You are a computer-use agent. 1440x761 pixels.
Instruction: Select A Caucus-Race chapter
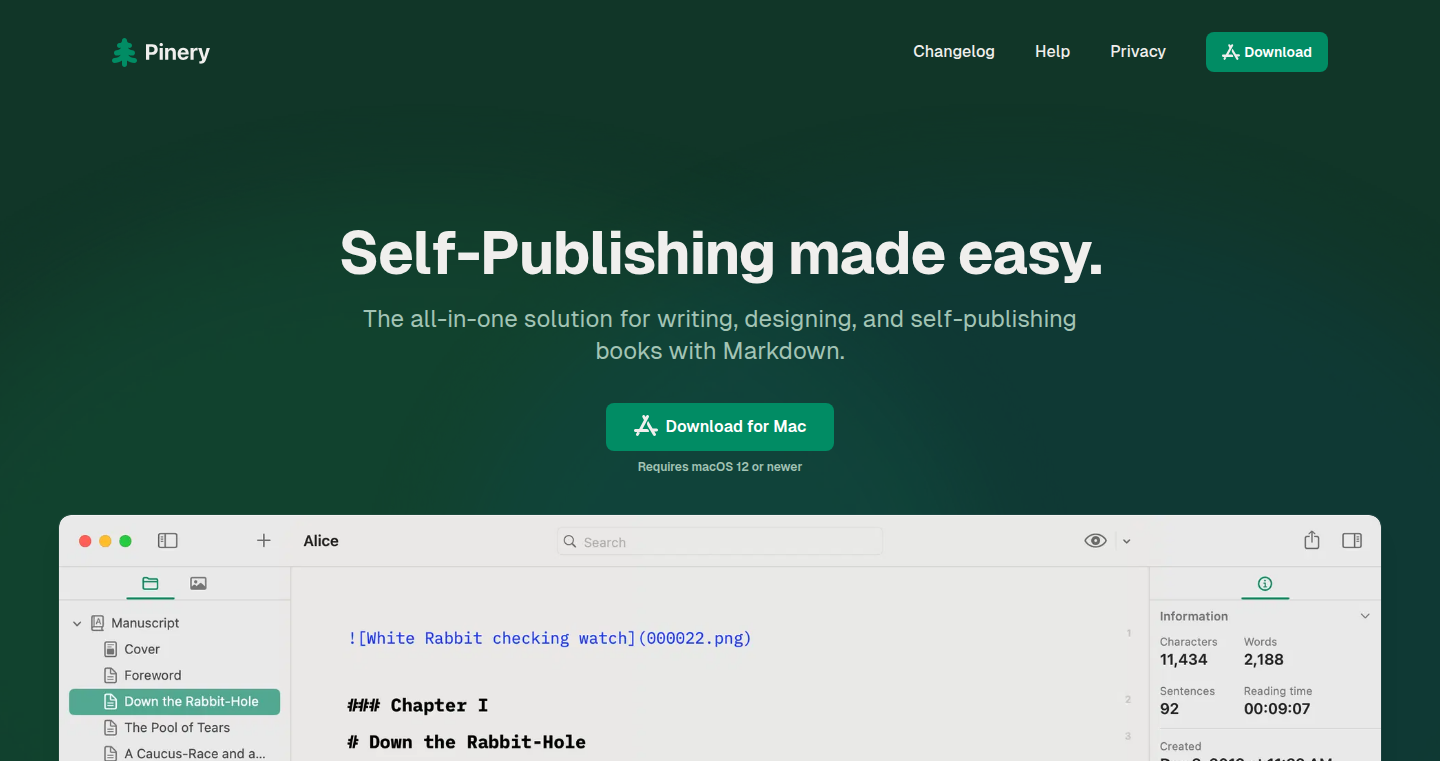point(195,754)
